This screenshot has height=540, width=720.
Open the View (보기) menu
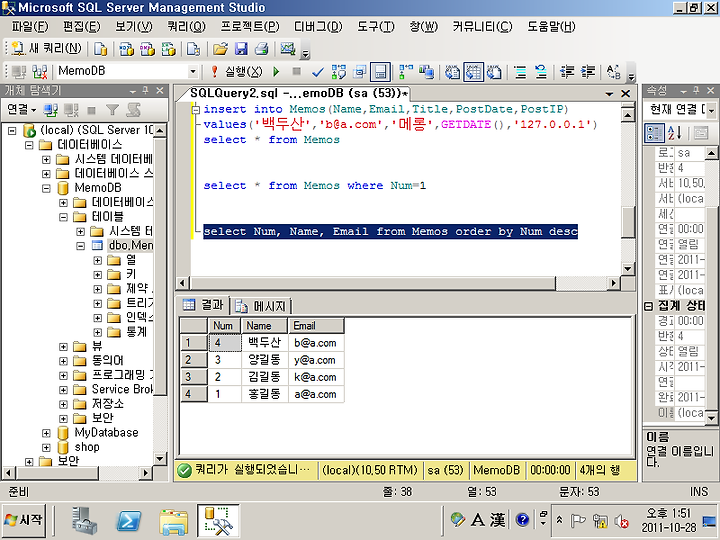click(134, 27)
